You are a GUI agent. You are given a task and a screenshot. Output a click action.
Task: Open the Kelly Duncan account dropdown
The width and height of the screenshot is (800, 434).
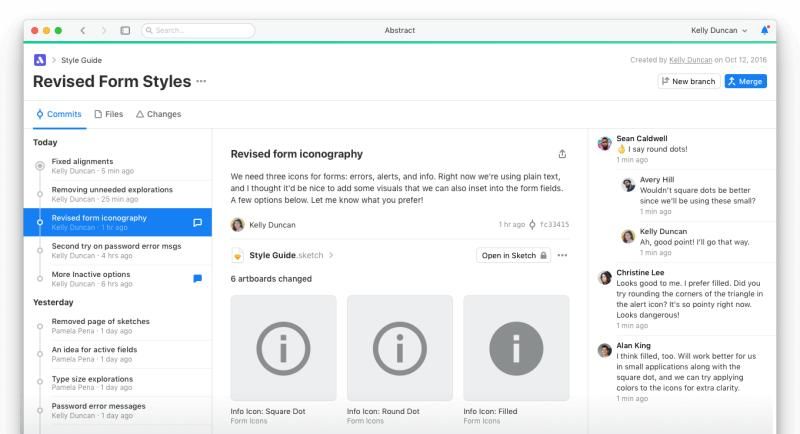[719, 31]
